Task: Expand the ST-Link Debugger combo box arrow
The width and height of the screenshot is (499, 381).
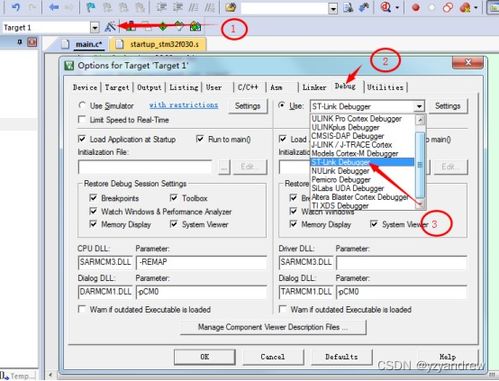Action: tap(419, 107)
